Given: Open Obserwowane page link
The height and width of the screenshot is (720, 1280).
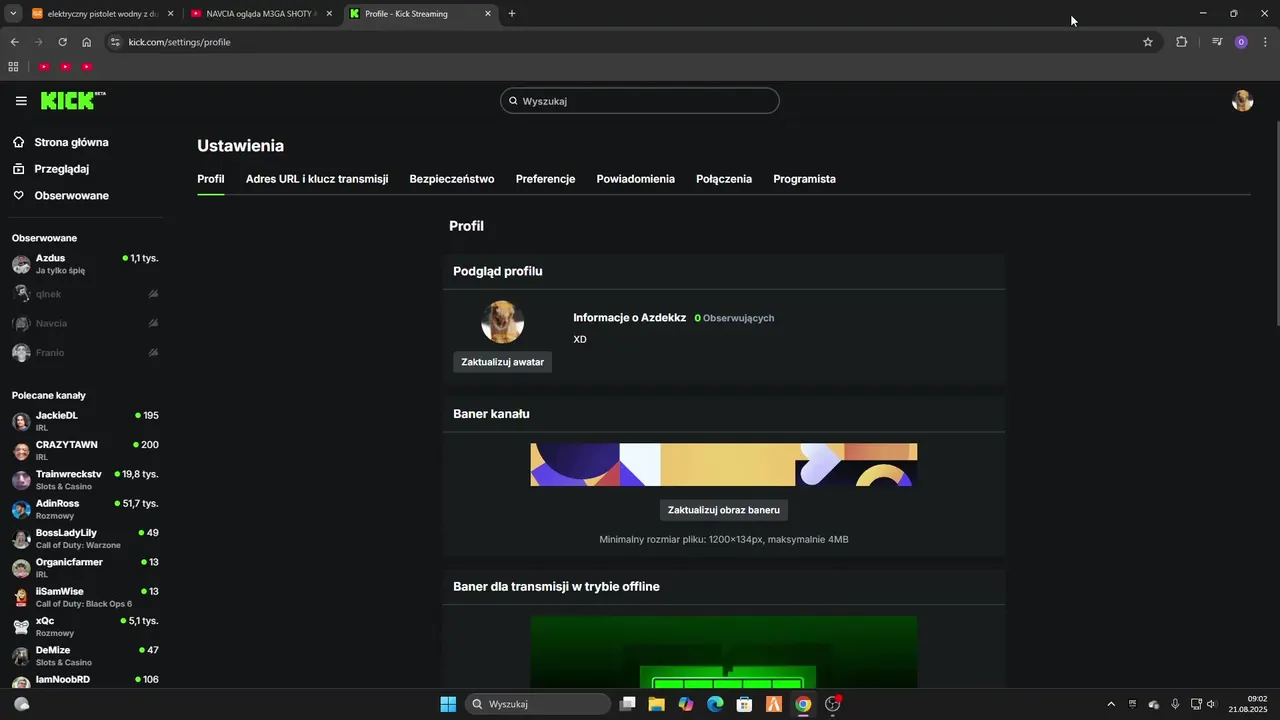Looking at the screenshot, I should pyautogui.click(x=72, y=196).
